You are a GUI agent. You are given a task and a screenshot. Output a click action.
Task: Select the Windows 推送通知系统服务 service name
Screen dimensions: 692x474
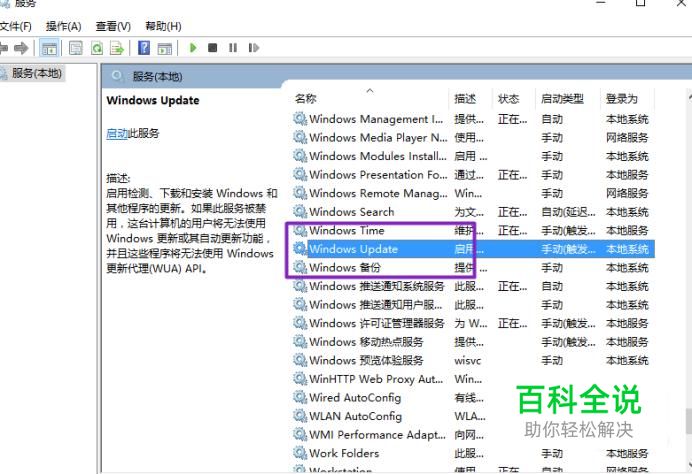point(376,286)
